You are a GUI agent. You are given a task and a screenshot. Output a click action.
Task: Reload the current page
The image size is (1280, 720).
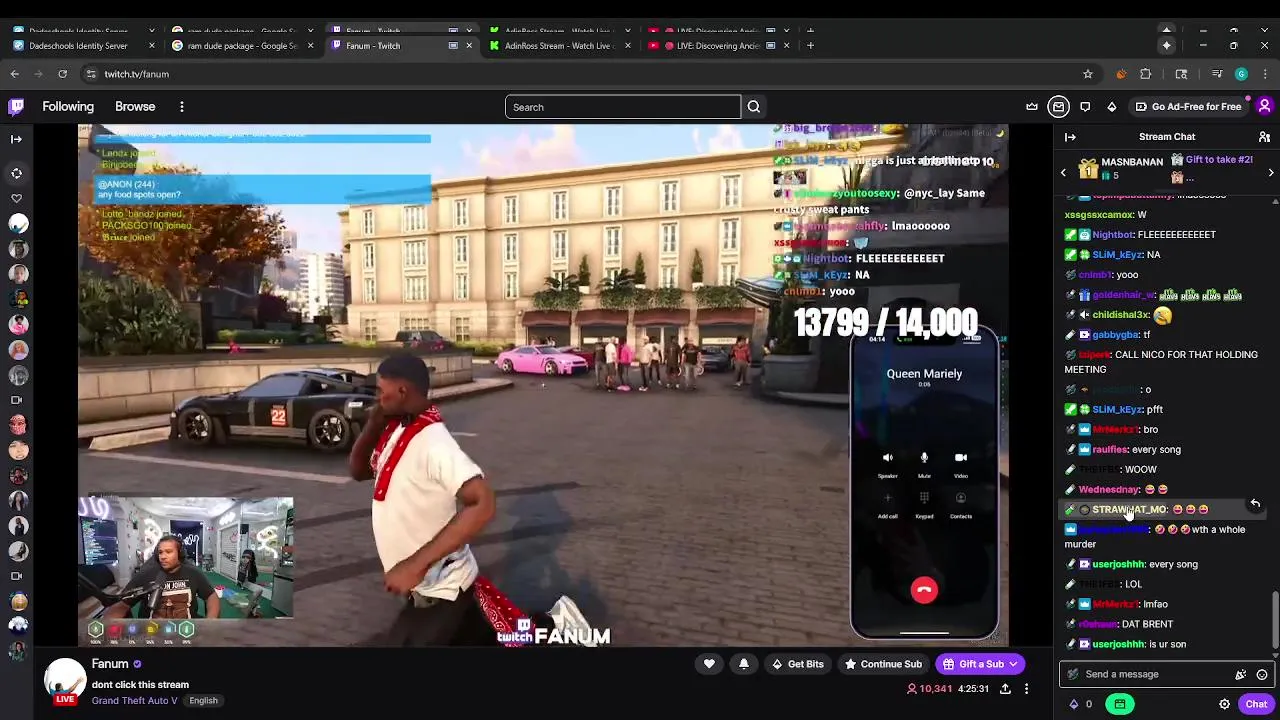click(x=62, y=74)
